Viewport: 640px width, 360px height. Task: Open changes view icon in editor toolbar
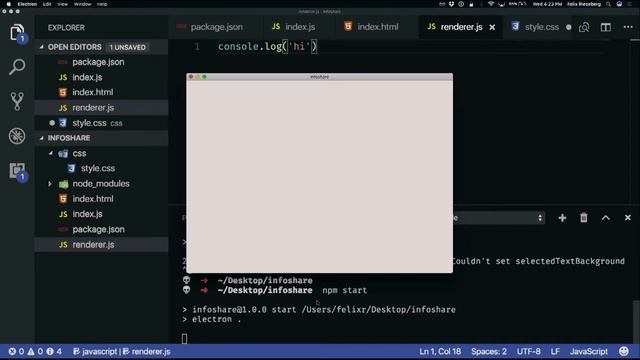[x=584, y=27]
